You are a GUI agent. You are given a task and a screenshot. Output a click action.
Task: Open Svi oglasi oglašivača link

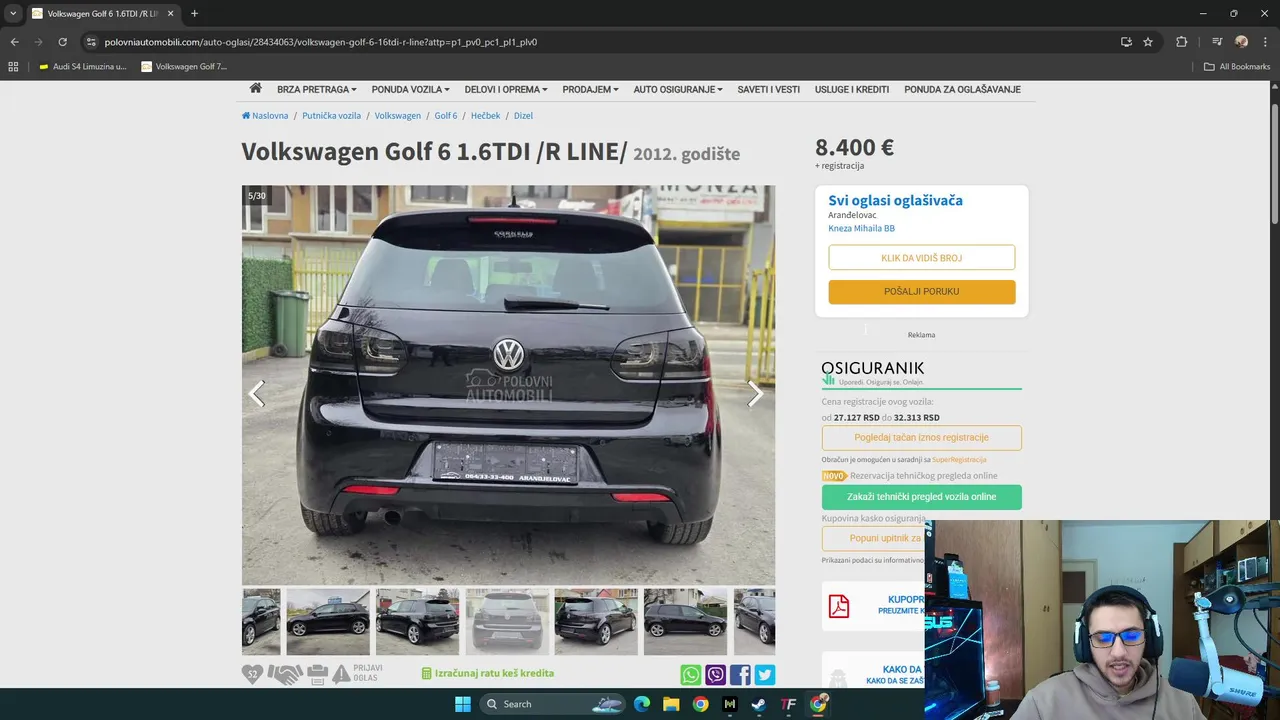click(895, 200)
